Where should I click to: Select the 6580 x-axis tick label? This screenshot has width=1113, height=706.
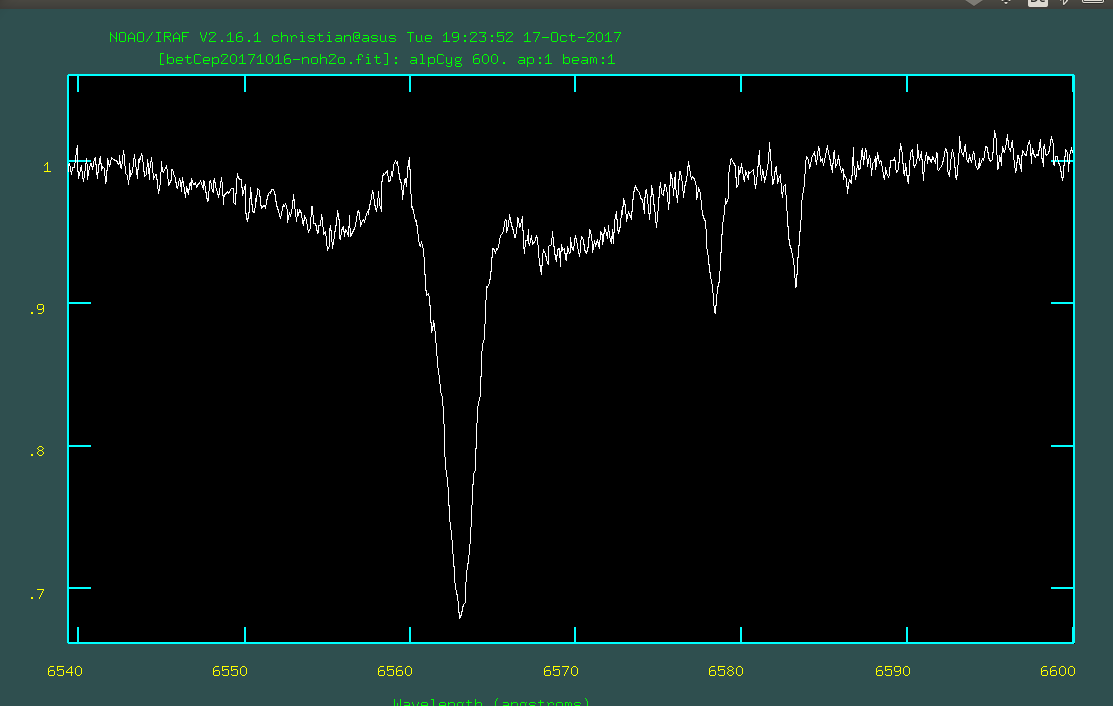pyautogui.click(x=726, y=670)
